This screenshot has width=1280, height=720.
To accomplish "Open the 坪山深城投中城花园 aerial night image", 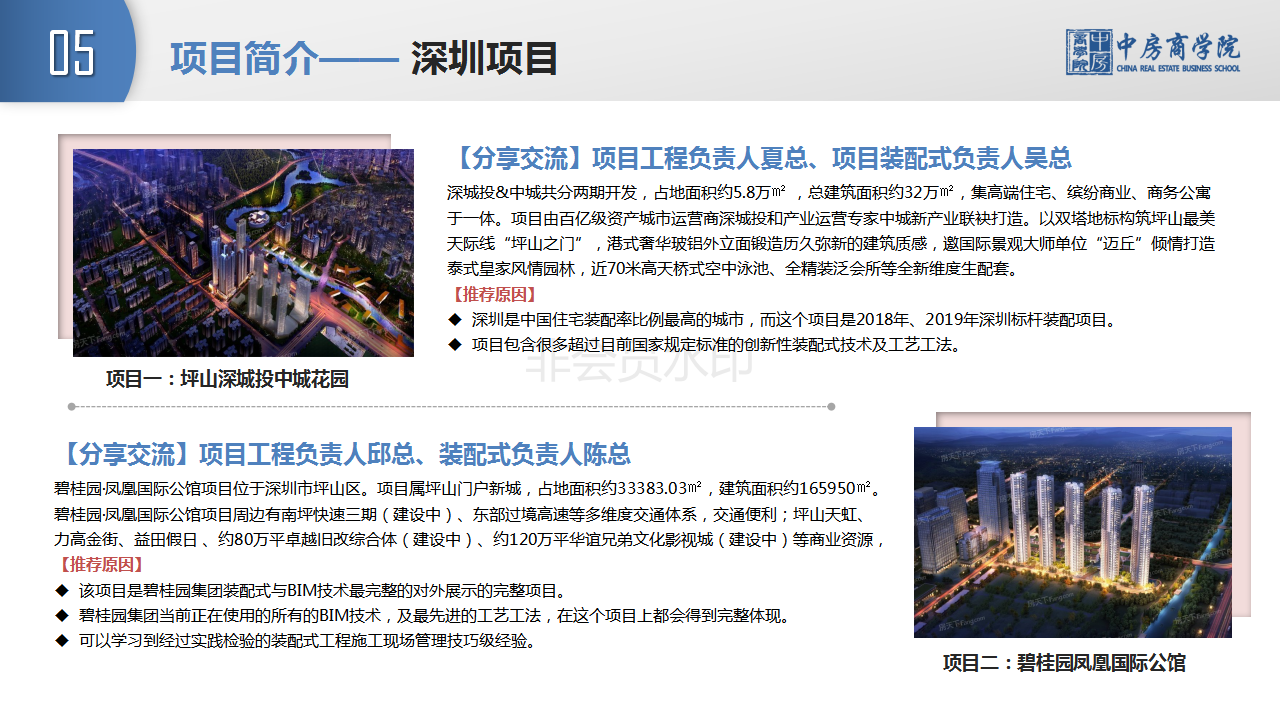I will (x=243, y=253).
